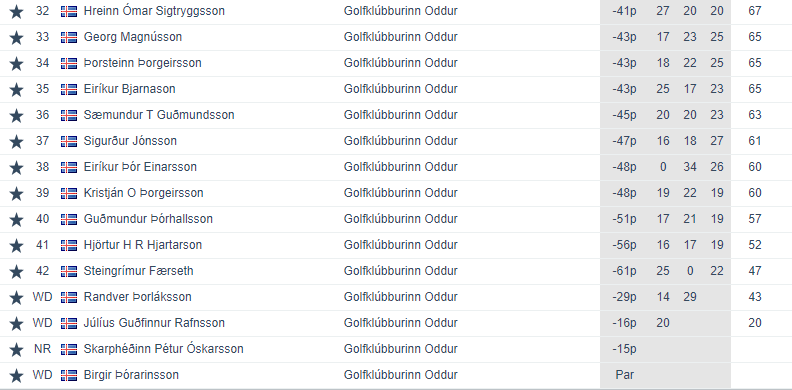This screenshot has height=390, width=792.
Task: Open player Þorsteinn Þorgeirsson's scorecard
Action: [x=142, y=63]
